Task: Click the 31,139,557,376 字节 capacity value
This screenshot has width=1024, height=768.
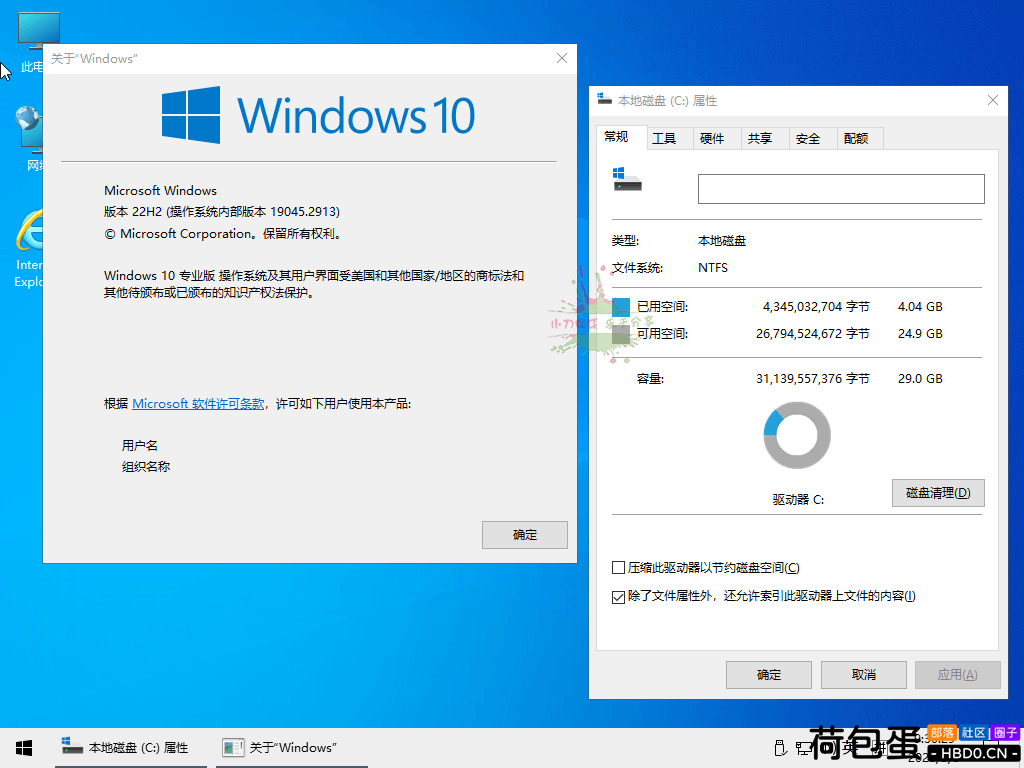Action: pos(812,379)
